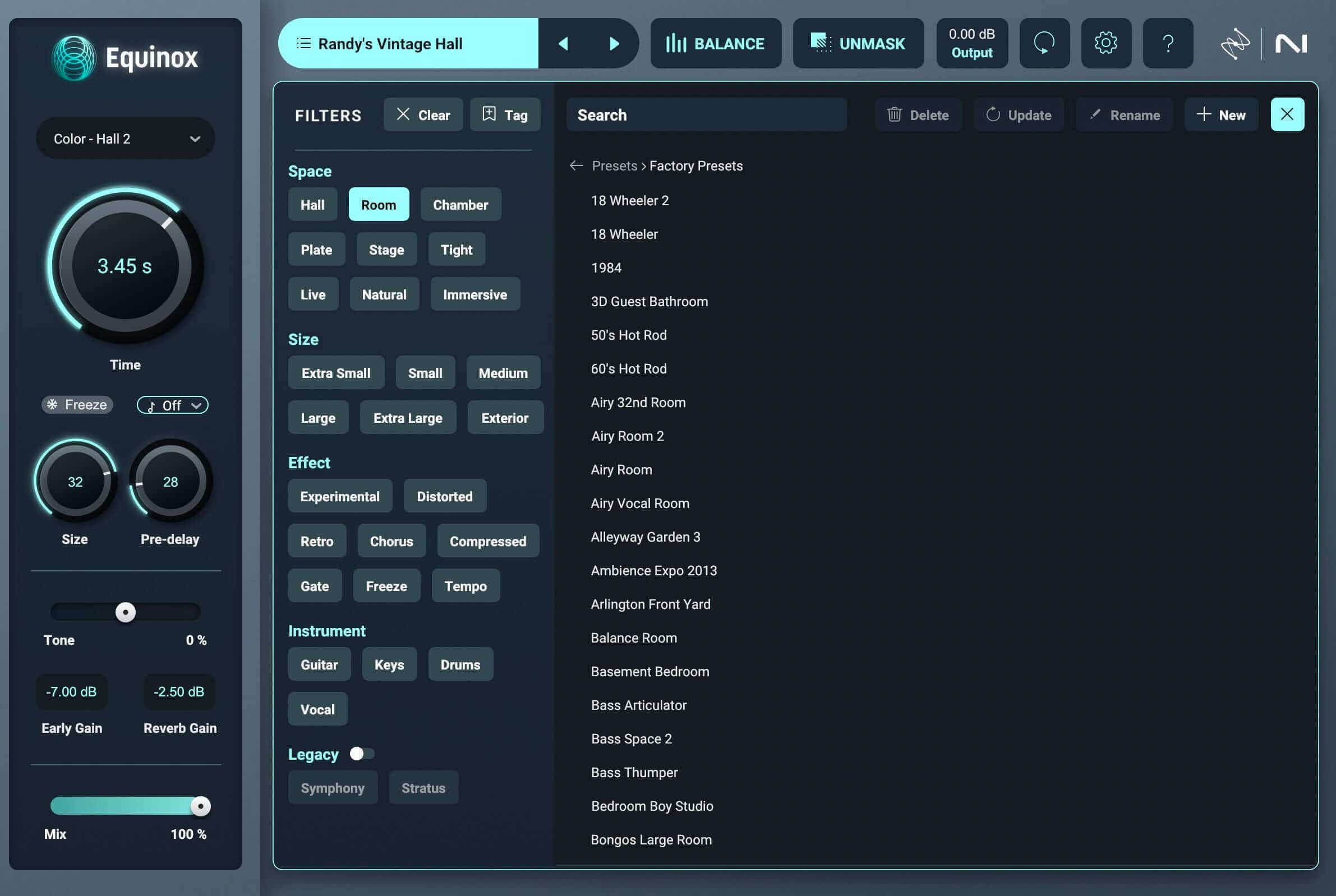Click the BALANCE button
Screen dimensions: 1336x896
716,43
